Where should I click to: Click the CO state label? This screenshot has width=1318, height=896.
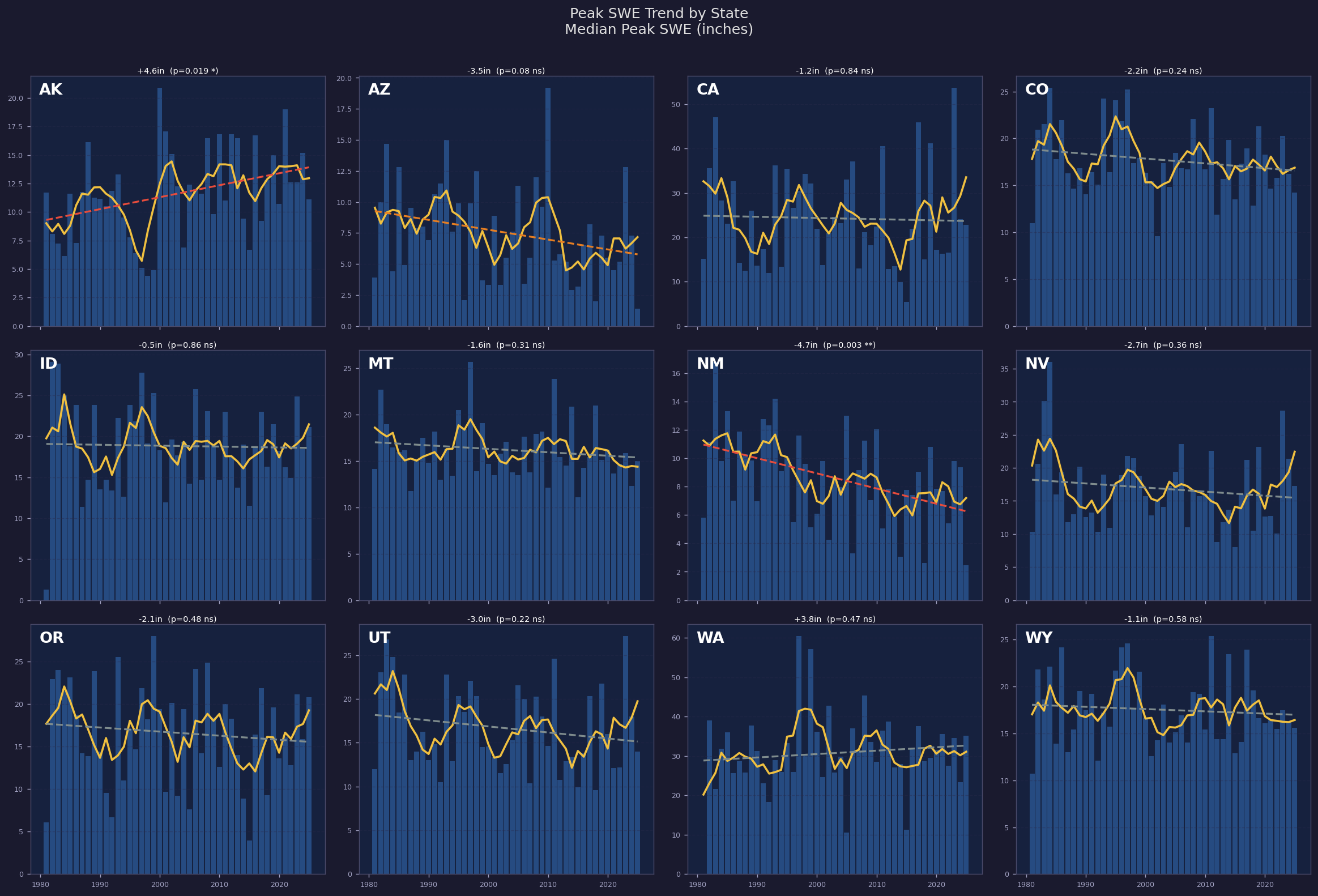(x=1037, y=90)
